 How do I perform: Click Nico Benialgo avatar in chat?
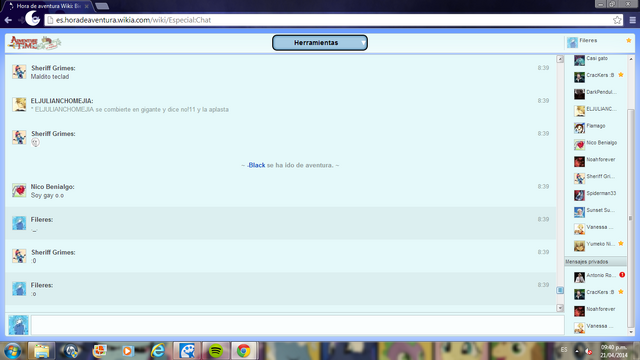pyautogui.click(x=19, y=190)
